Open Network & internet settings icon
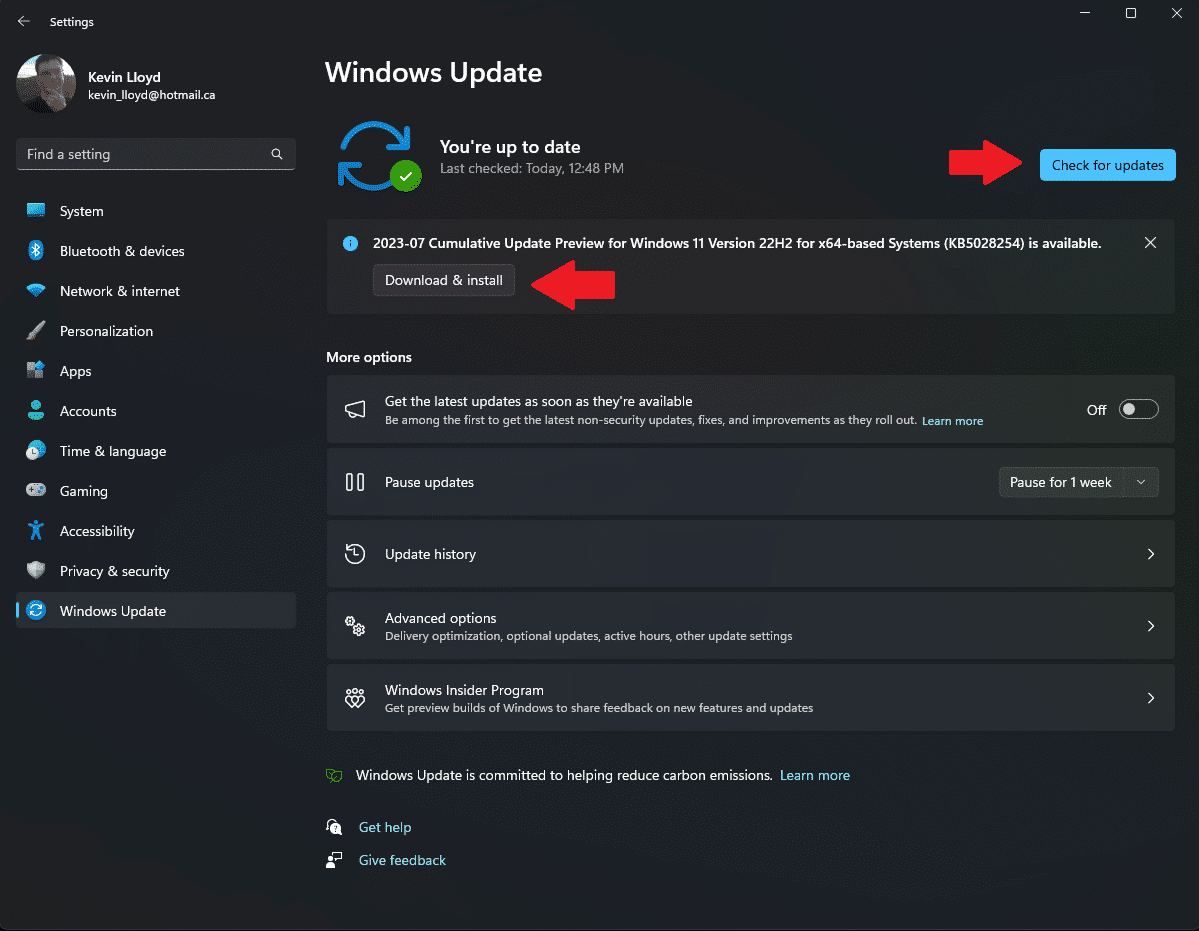Viewport: 1199px width, 931px height. pyautogui.click(x=36, y=290)
